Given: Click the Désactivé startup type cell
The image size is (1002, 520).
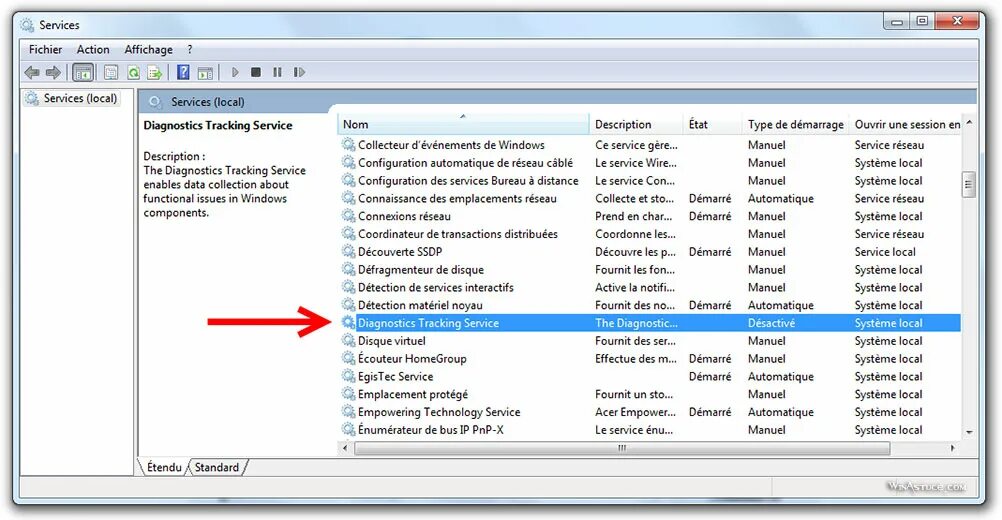Looking at the screenshot, I should click(x=771, y=323).
